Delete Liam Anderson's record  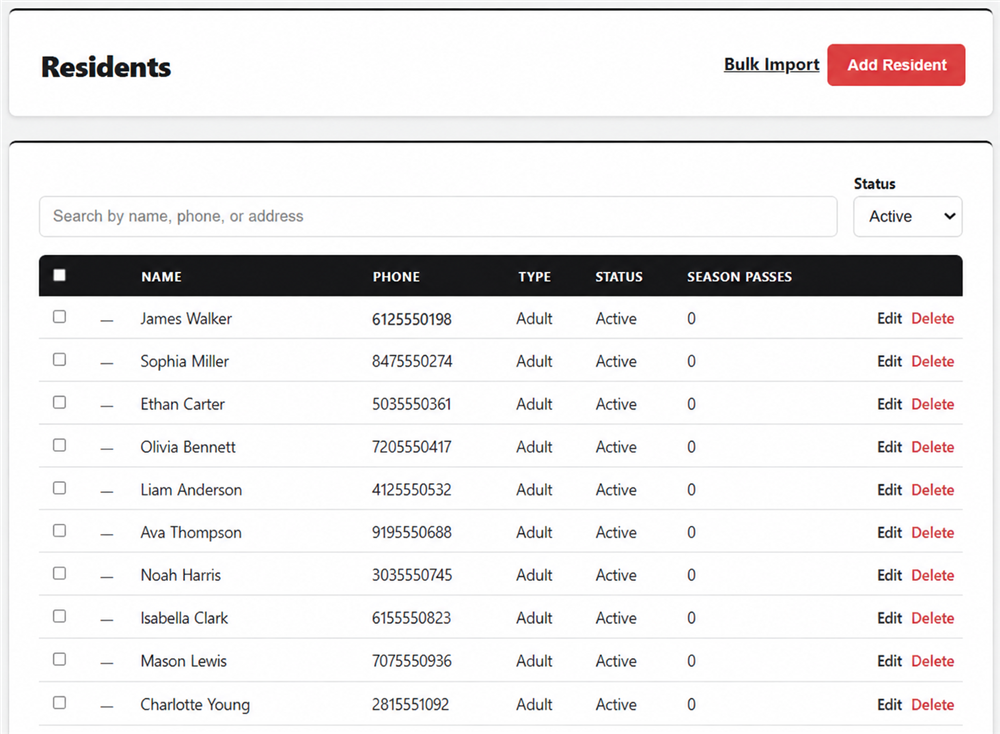coord(932,489)
